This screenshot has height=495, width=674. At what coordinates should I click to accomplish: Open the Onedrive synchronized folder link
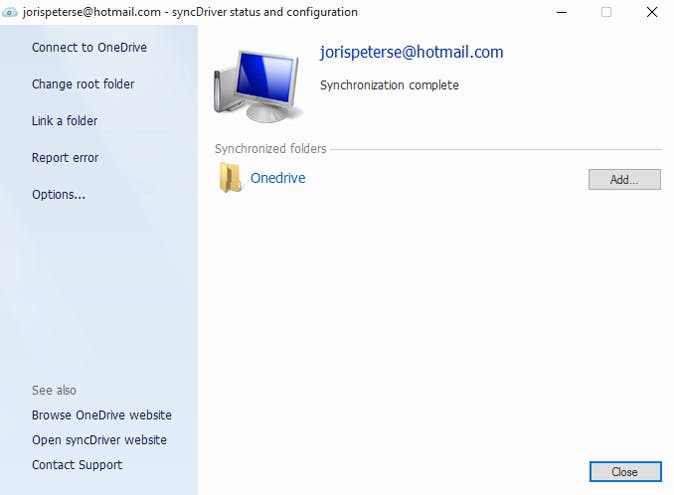pyautogui.click(x=278, y=178)
